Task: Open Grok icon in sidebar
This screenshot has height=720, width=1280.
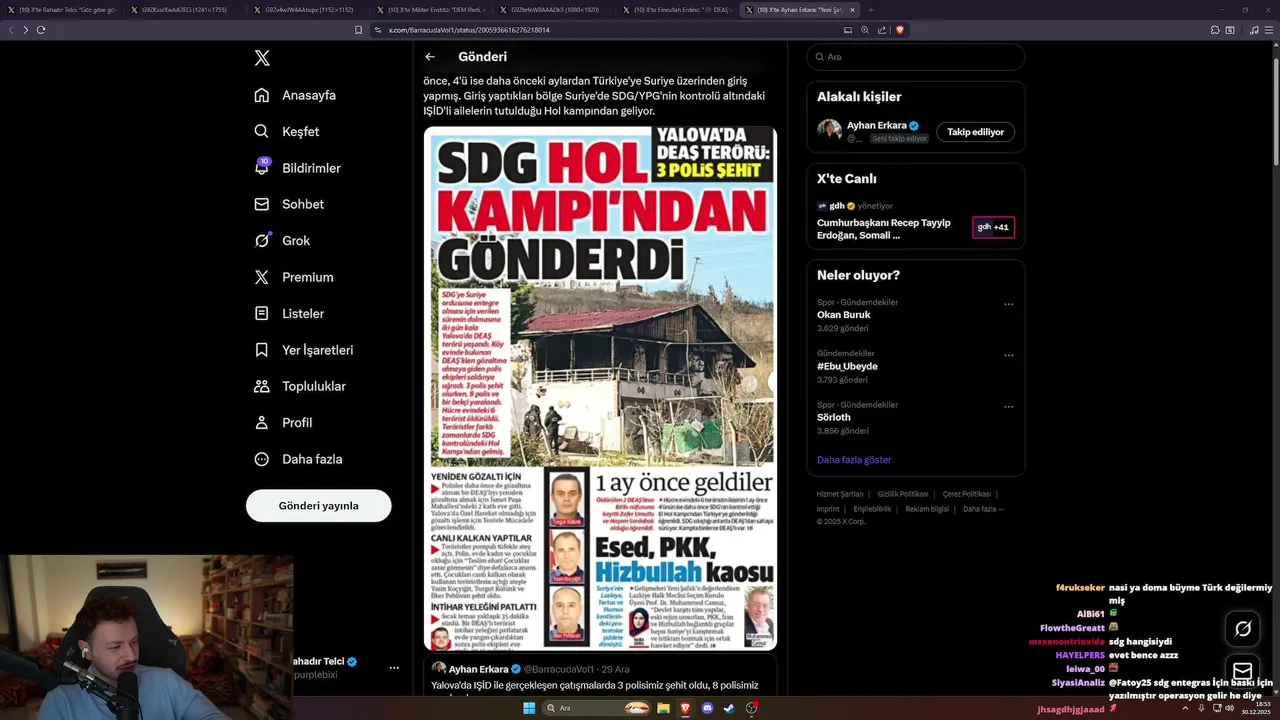Action: [262, 240]
